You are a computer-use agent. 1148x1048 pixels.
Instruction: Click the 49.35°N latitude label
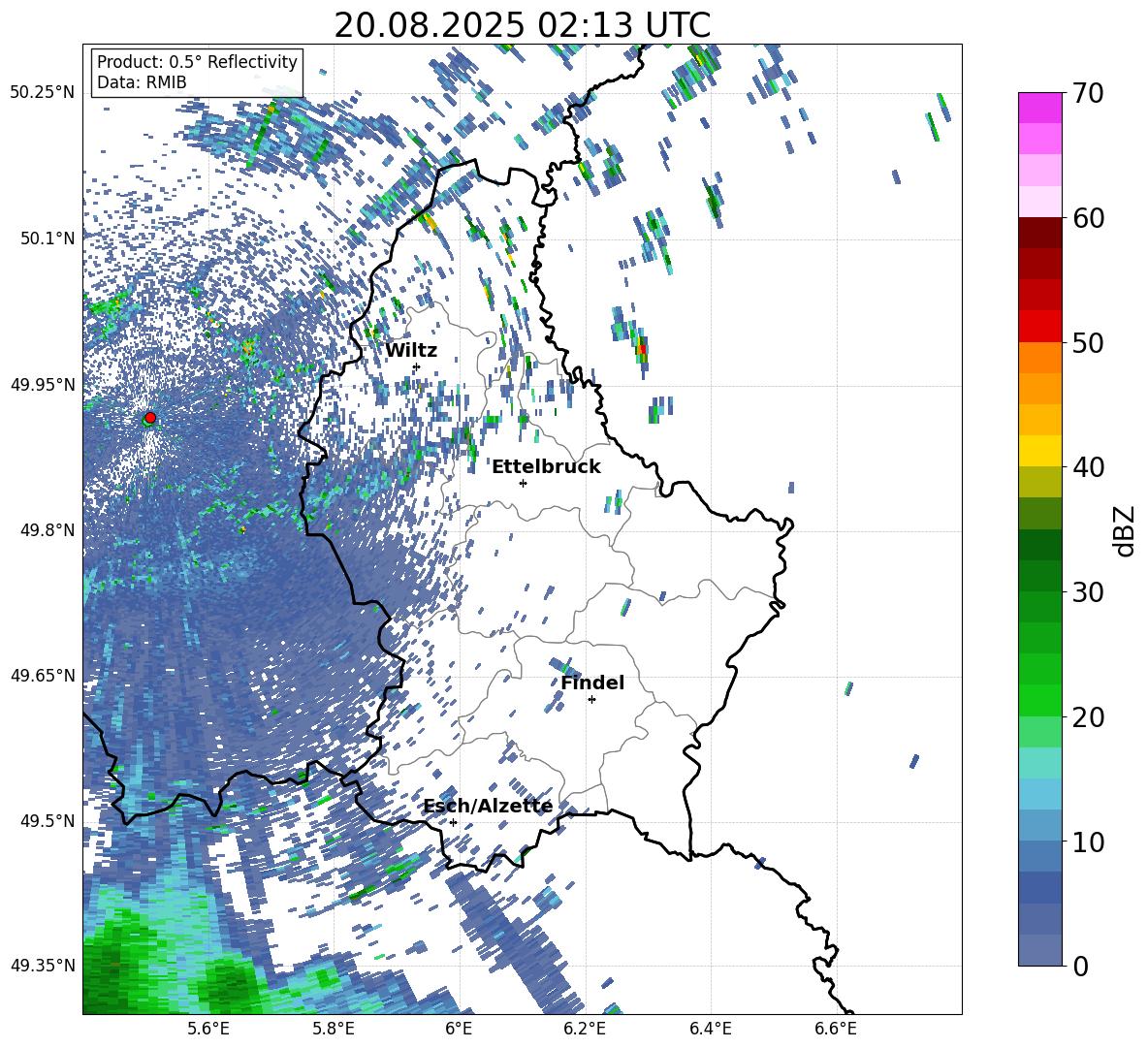(43, 966)
